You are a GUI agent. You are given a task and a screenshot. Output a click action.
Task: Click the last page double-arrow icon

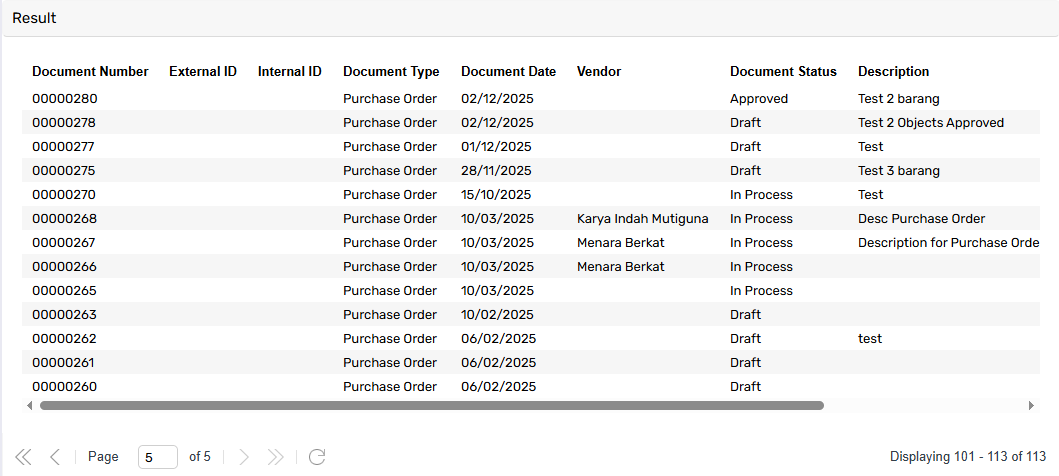pyautogui.click(x=276, y=457)
